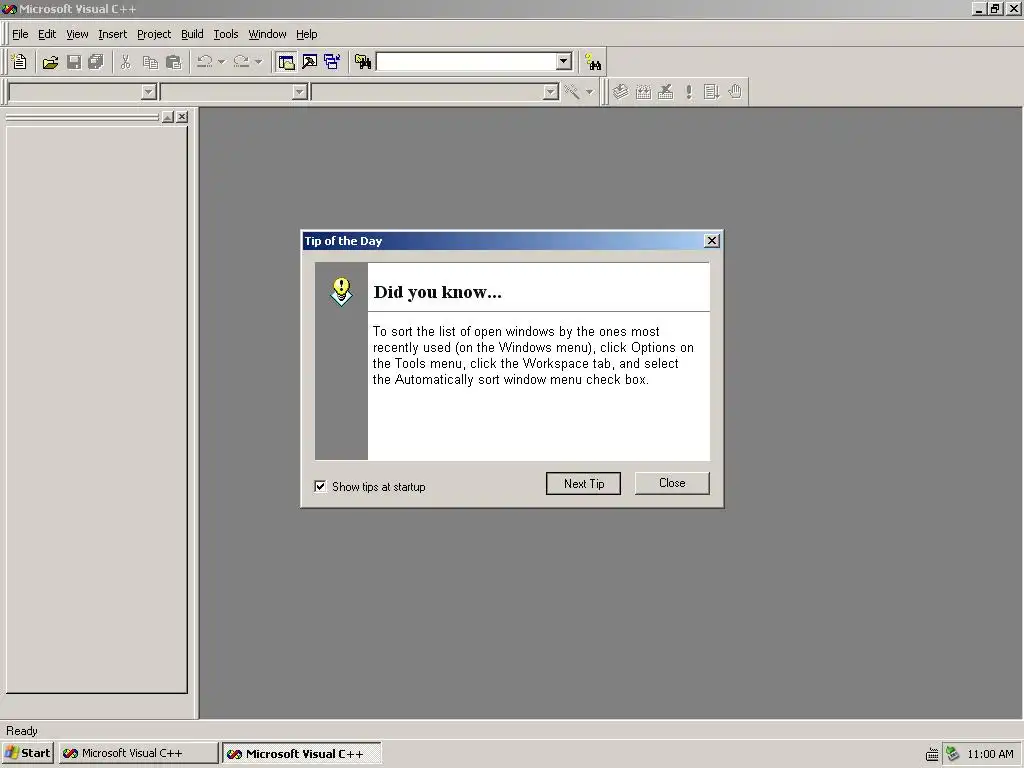Open the Project menu
The height and width of the screenshot is (768, 1024).
154,34
